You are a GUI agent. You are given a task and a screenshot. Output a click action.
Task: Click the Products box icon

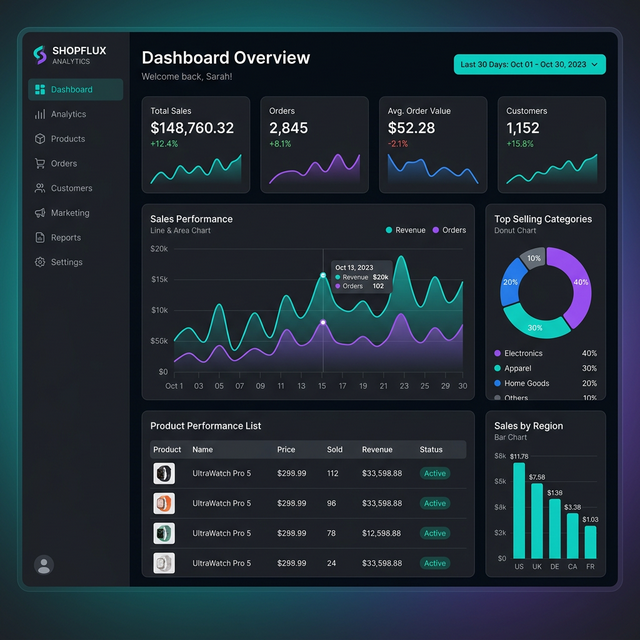(40, 139)
